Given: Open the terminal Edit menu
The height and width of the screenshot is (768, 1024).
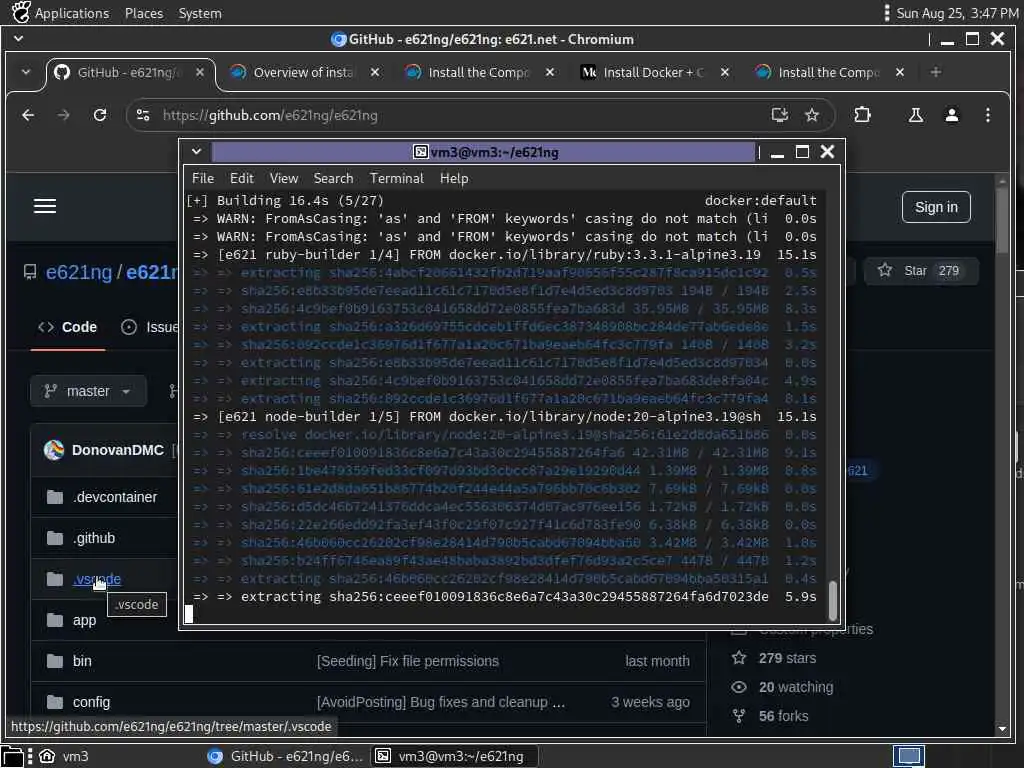Looking at the screenshot, I should (241, 178).
